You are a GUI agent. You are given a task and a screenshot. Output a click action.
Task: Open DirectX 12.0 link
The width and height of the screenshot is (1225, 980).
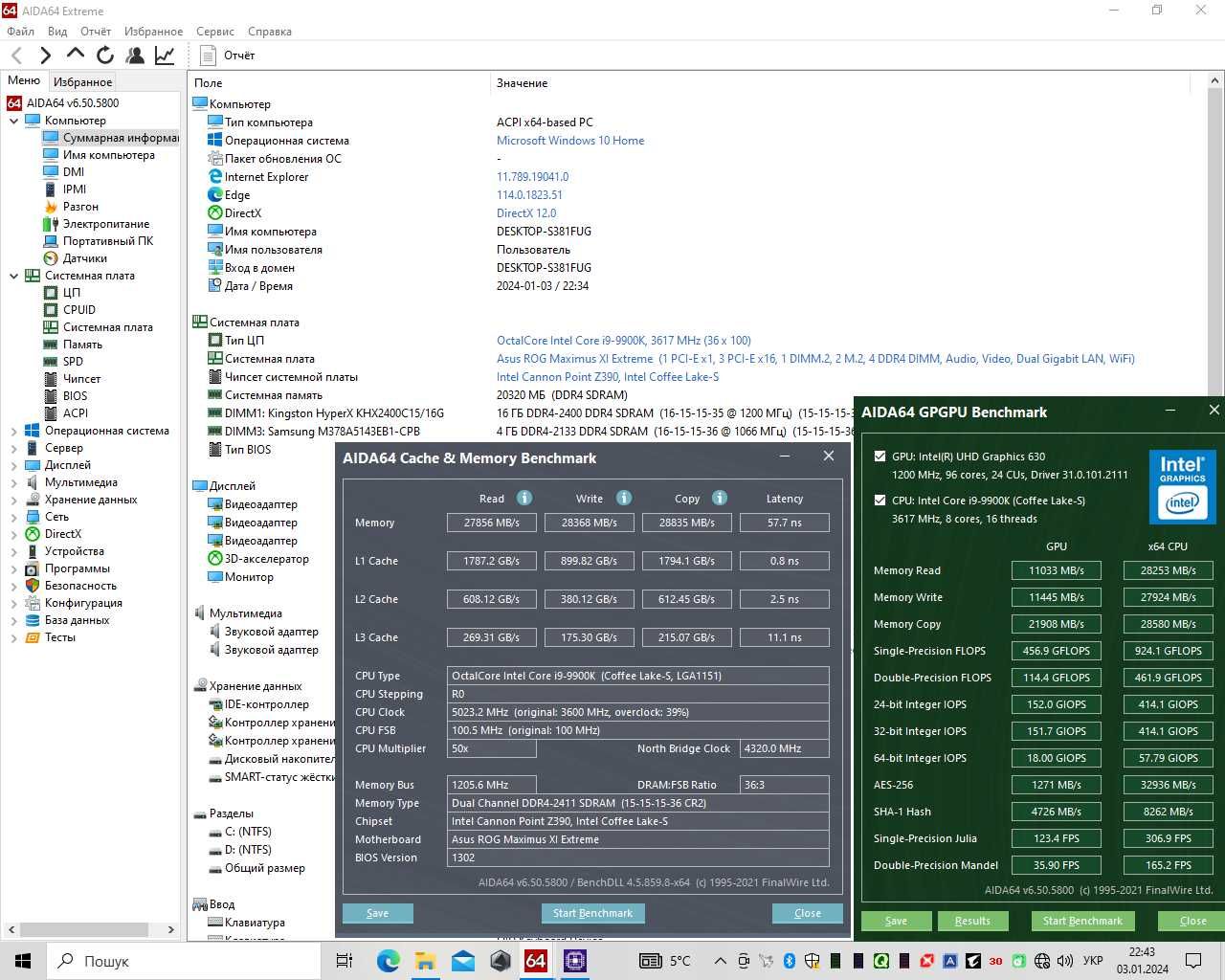pos(526,213)
